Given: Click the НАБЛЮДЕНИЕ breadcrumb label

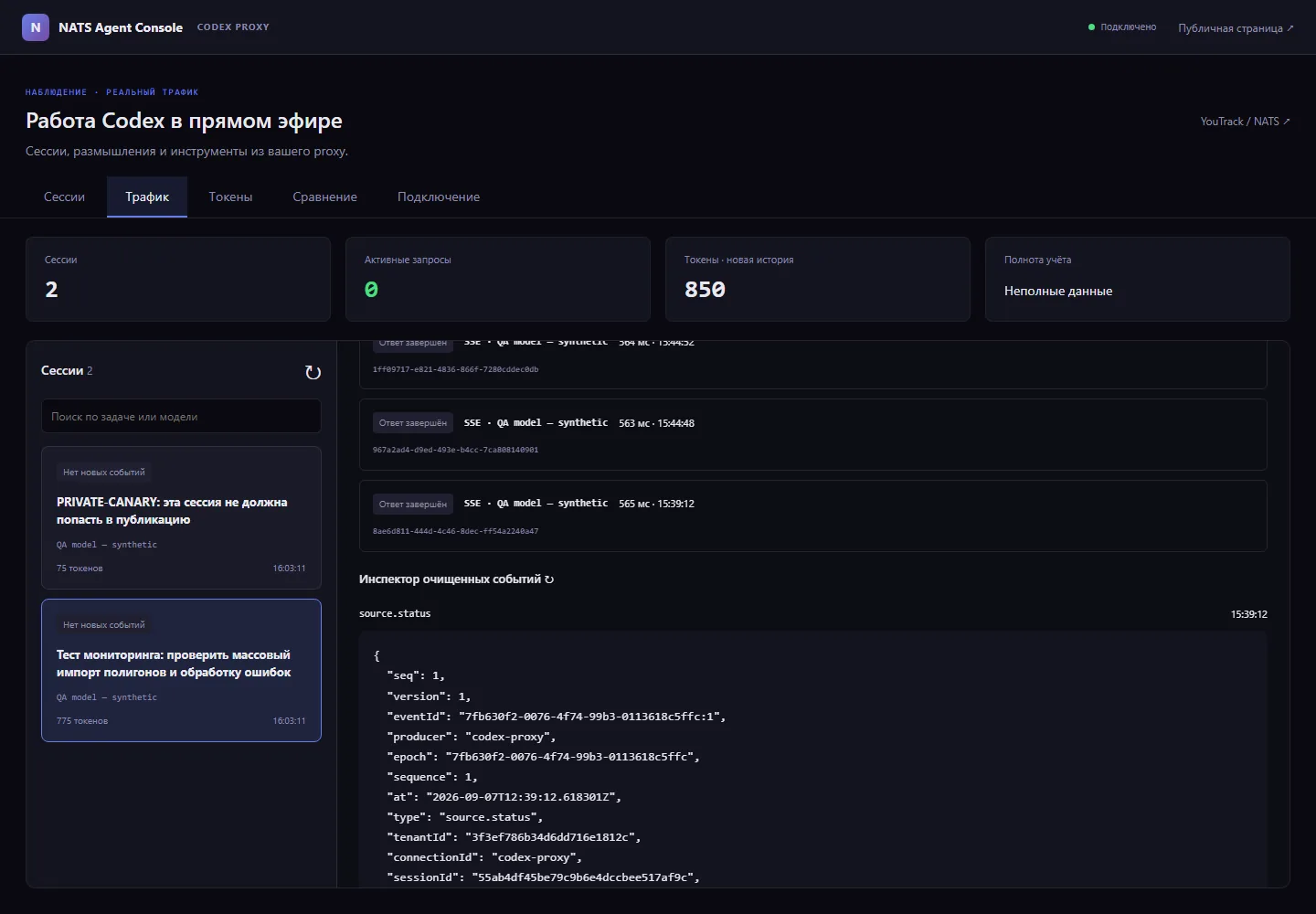Looking at the screenshot, I should coord(56,92).
